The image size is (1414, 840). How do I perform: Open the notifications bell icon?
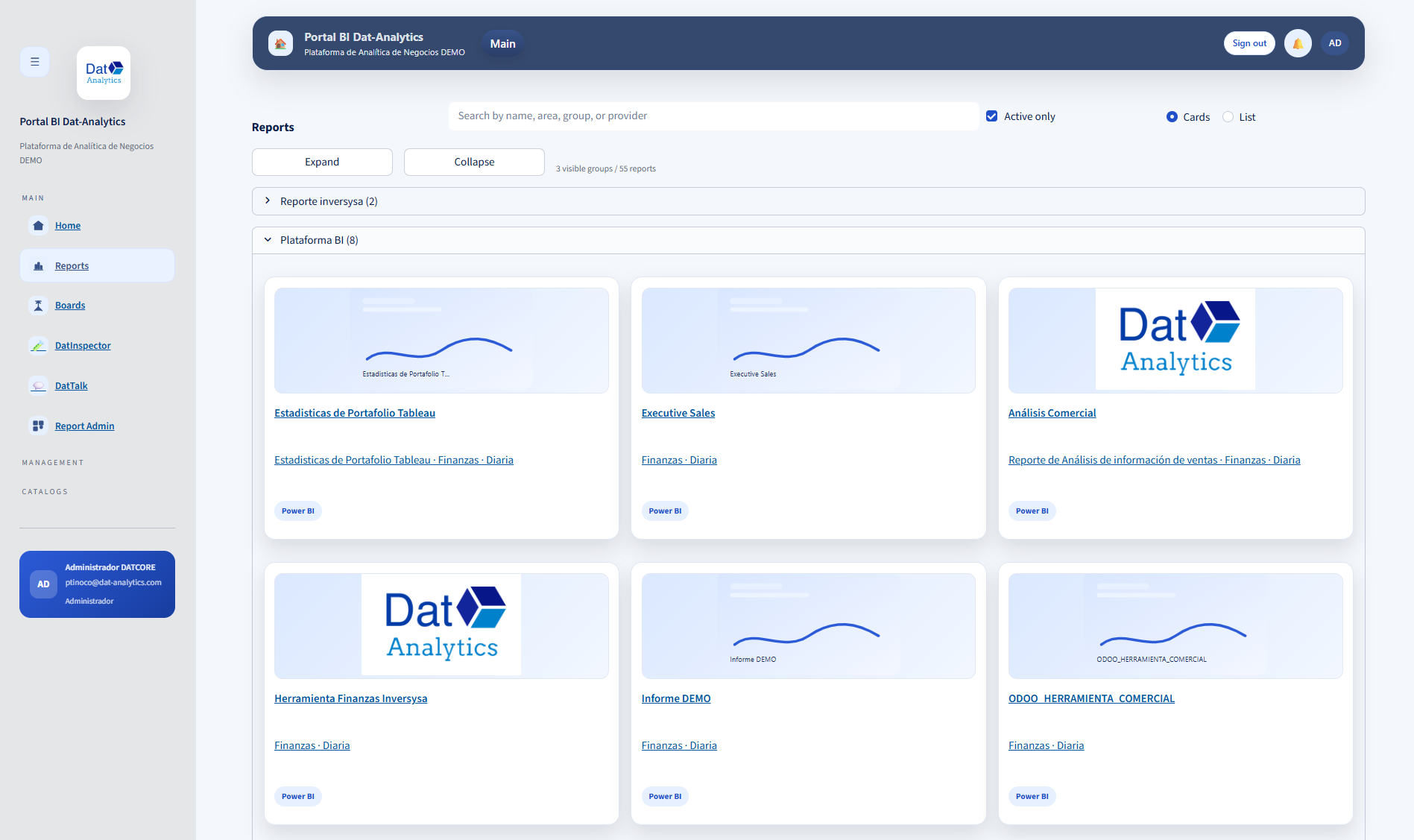[1298, 43]
